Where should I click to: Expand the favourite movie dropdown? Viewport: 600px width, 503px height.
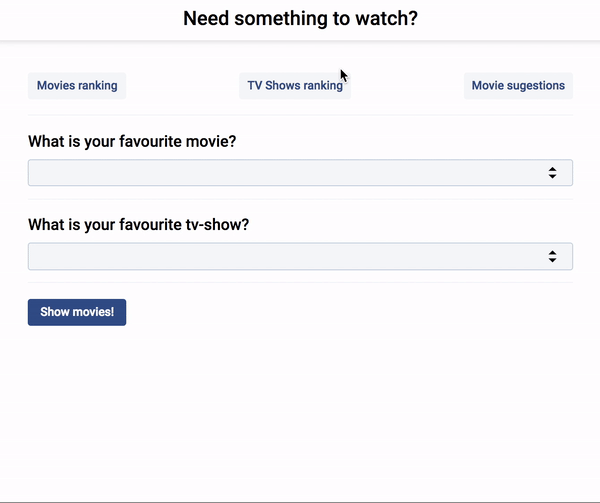click(x=300, y=173)
